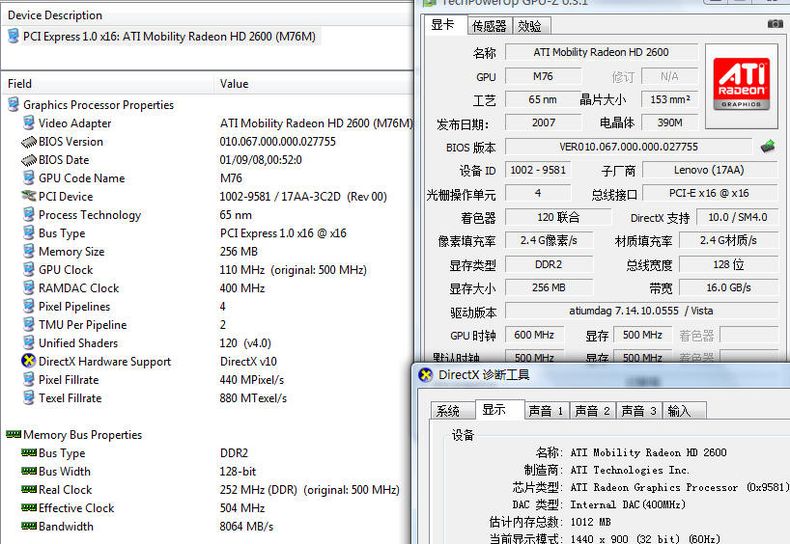Switch to the 传感器 tab in GPU-Z
Screen dimensions: 790x544
[489, 26]
